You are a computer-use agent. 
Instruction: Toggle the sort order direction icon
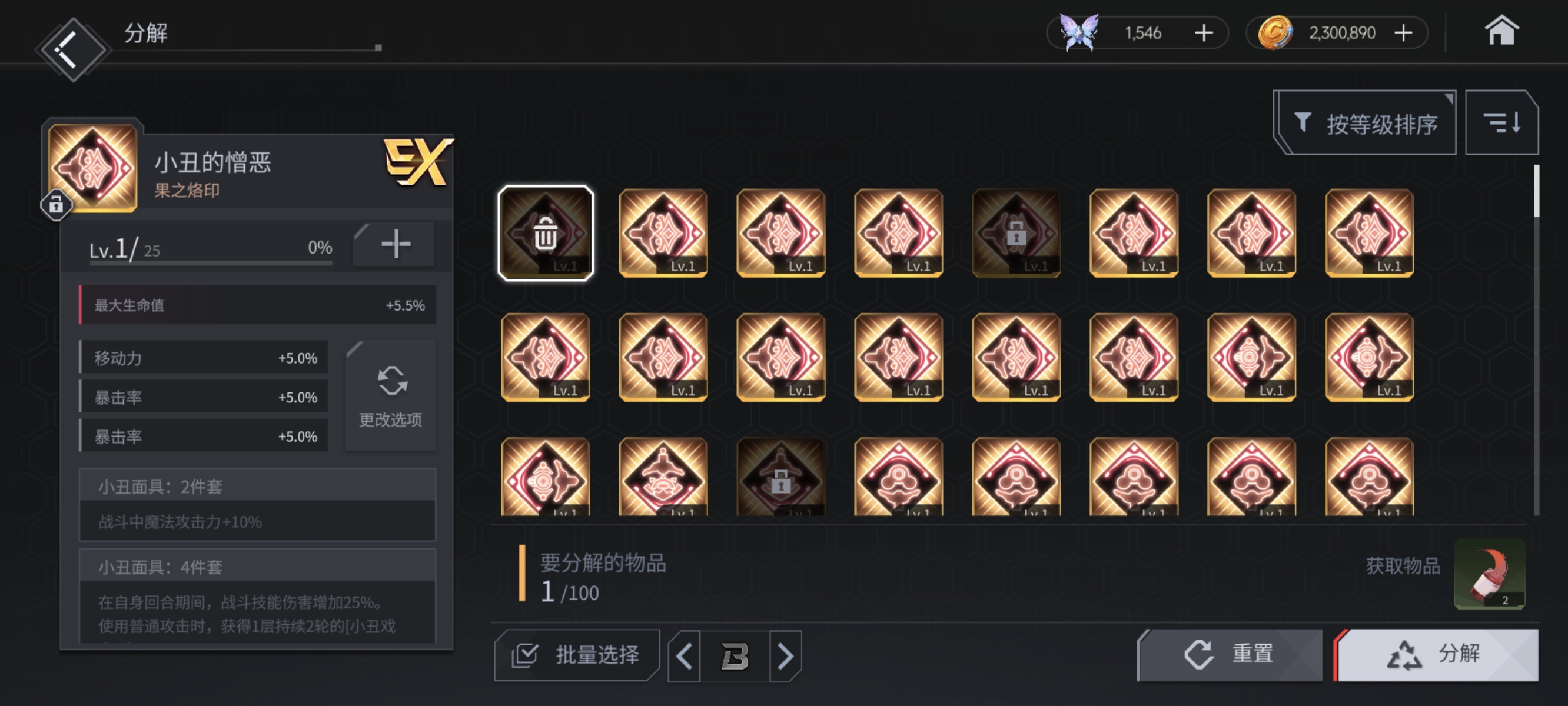pyautogui.click(x=1501, y=123)
